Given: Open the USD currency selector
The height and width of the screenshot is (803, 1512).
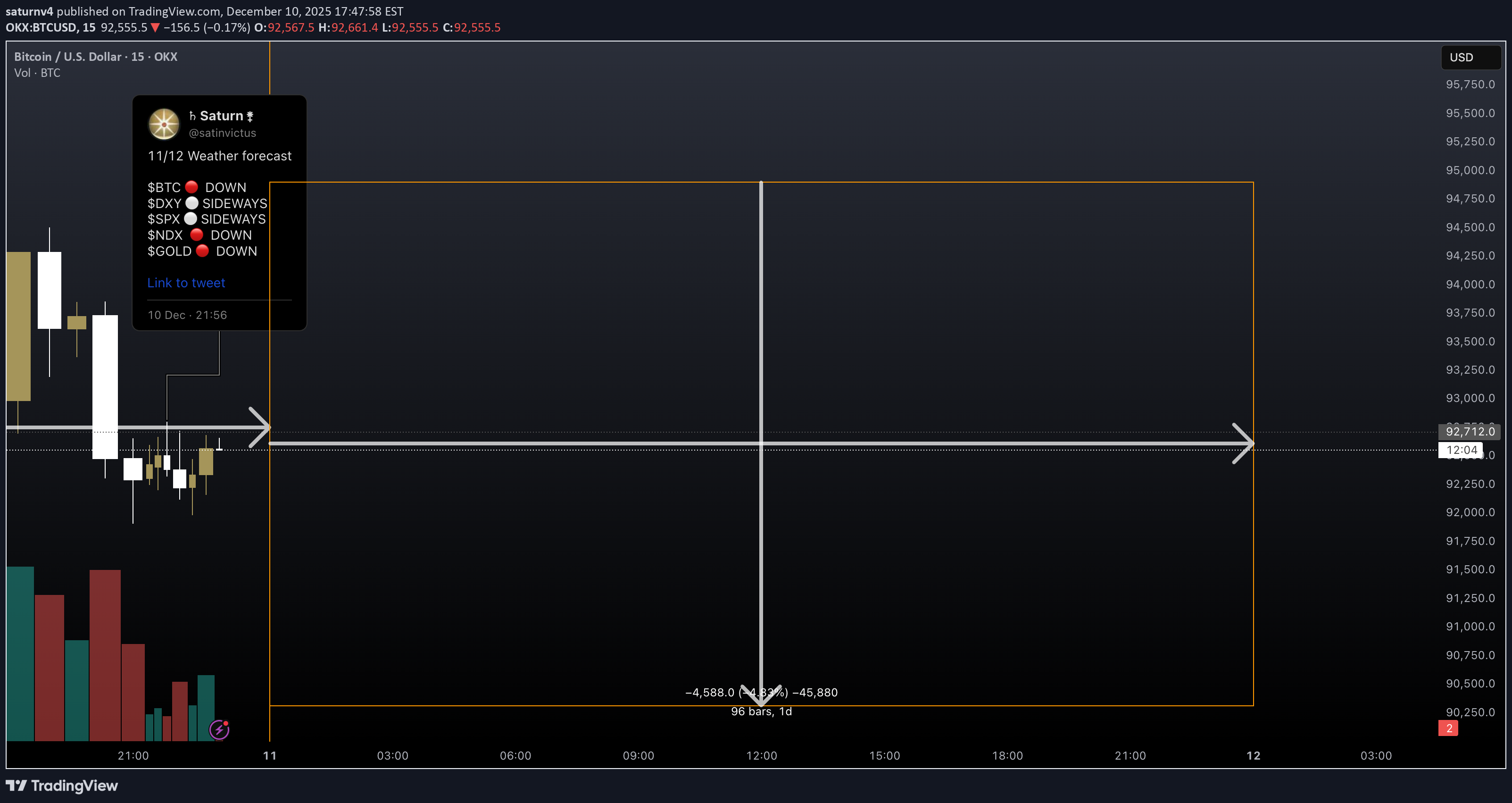Looking at the screenshot, I should pyautogui.click(x=1470, y=58).
